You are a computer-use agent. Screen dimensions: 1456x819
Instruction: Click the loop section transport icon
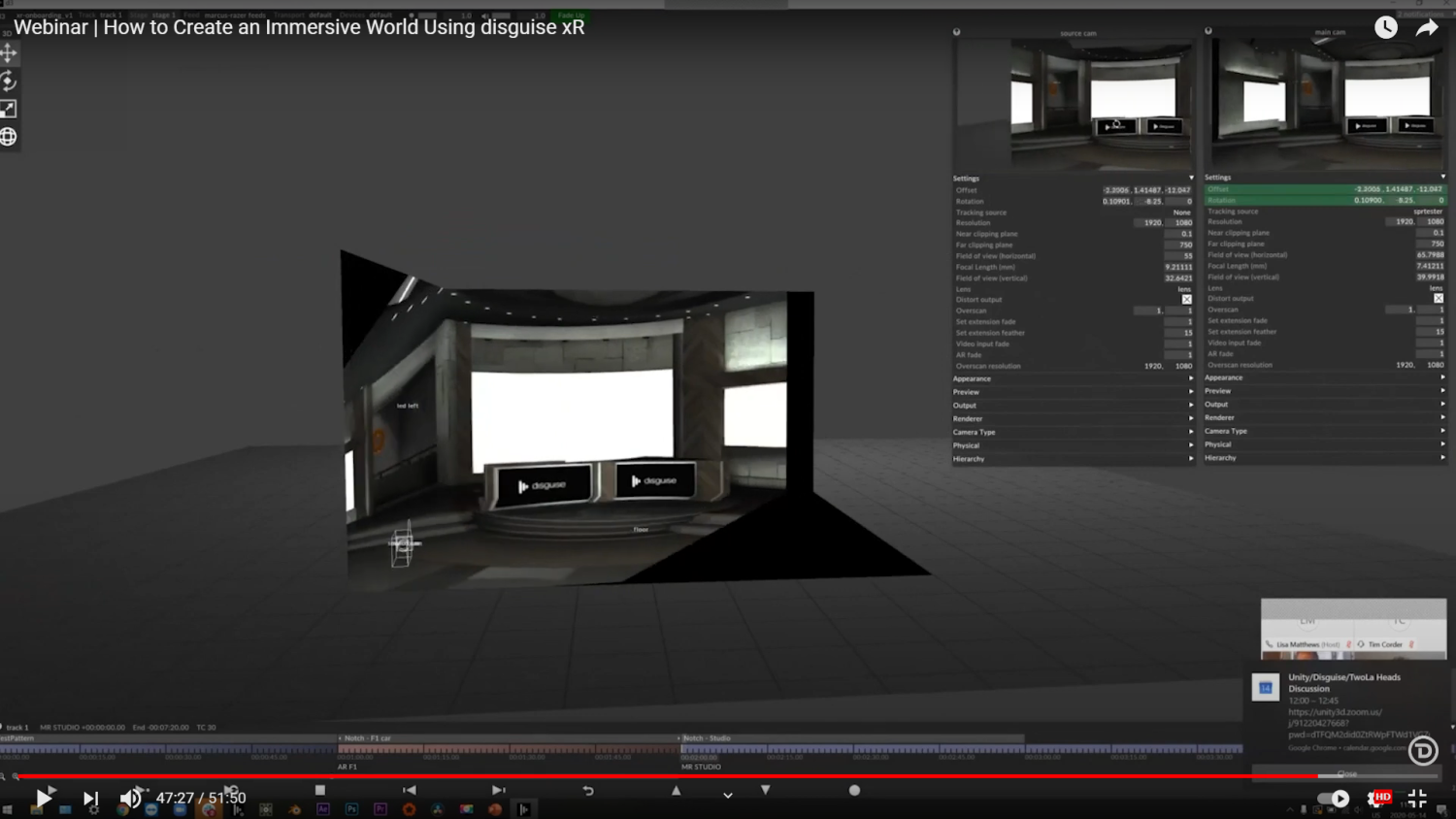click(x=588, y=790)
